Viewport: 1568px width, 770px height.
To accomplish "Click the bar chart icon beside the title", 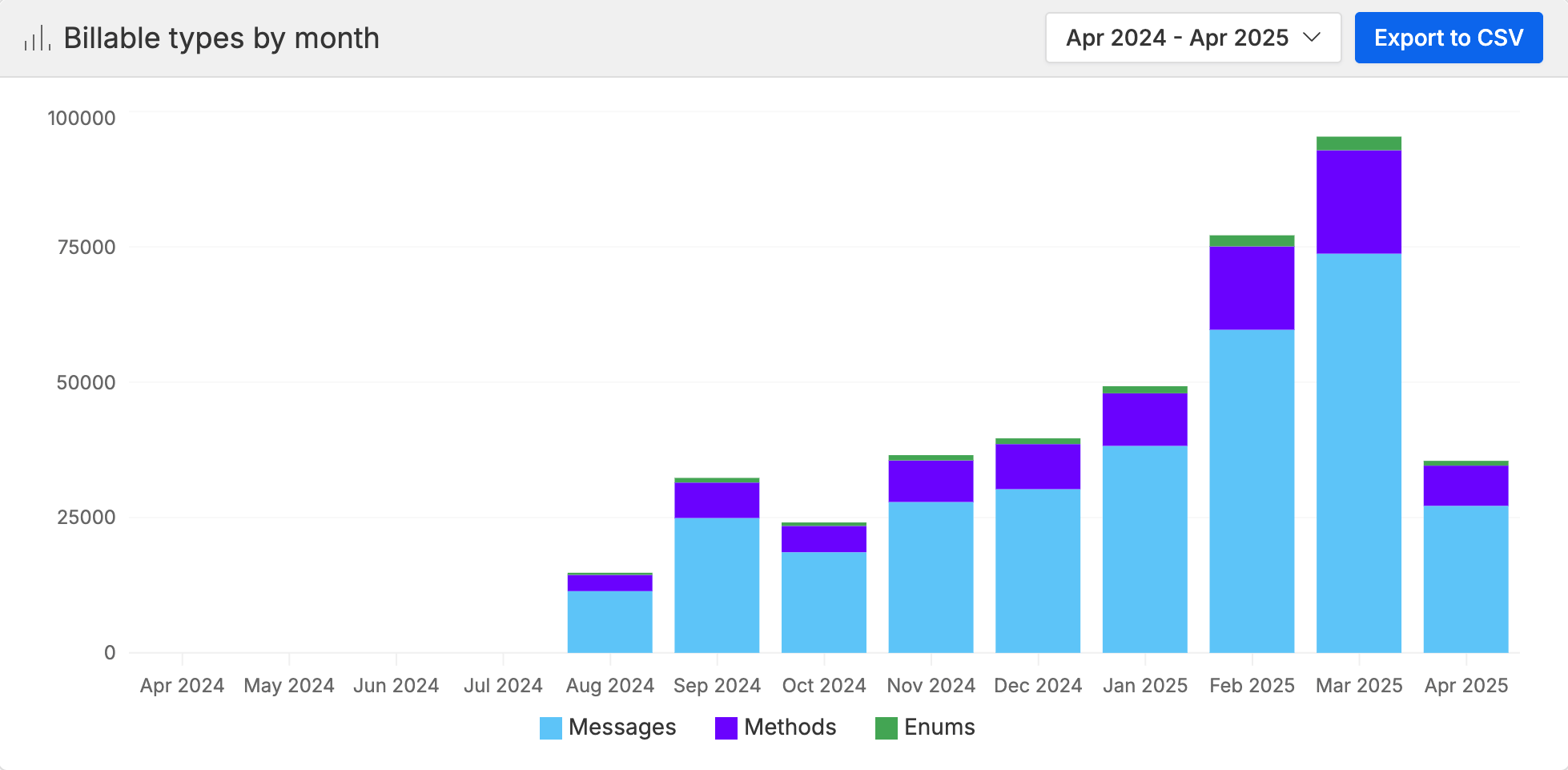I will click(37, 38).
